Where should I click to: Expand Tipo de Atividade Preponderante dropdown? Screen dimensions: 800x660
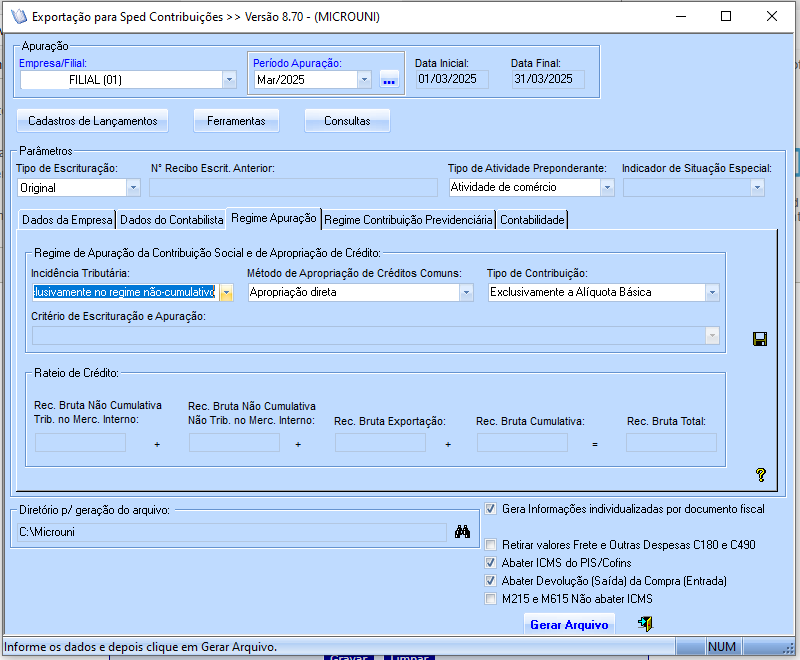click(x=607, y=187)
